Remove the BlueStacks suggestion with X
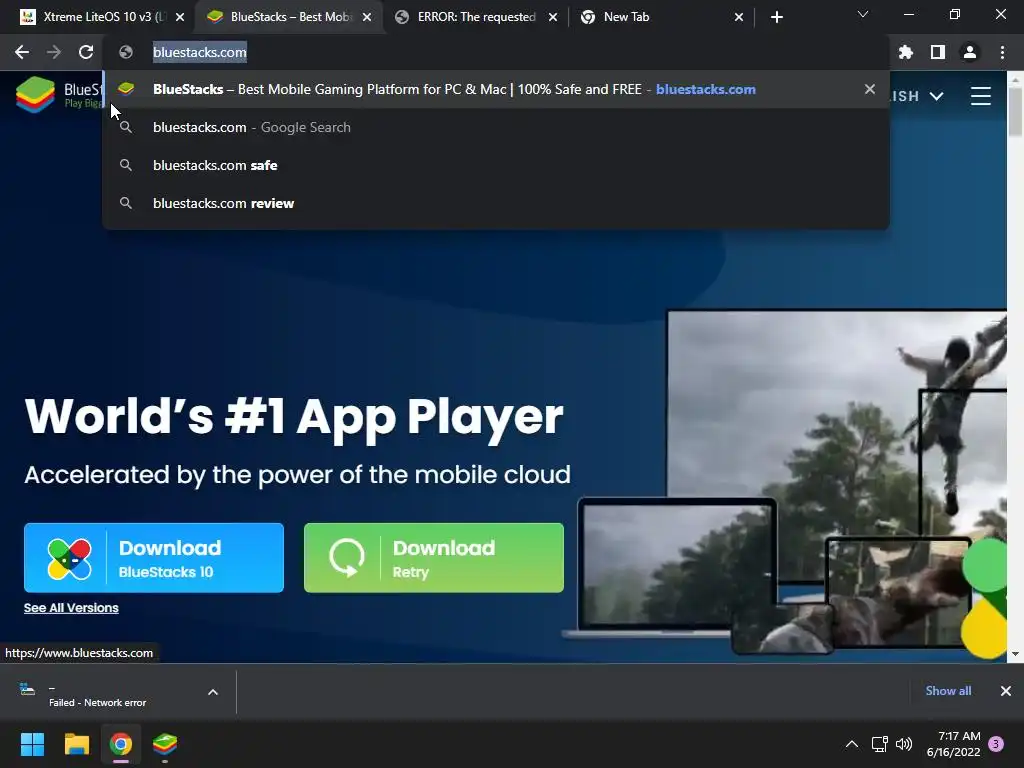The width and height of the screenshot is (1024, 768). click(869, 89)
